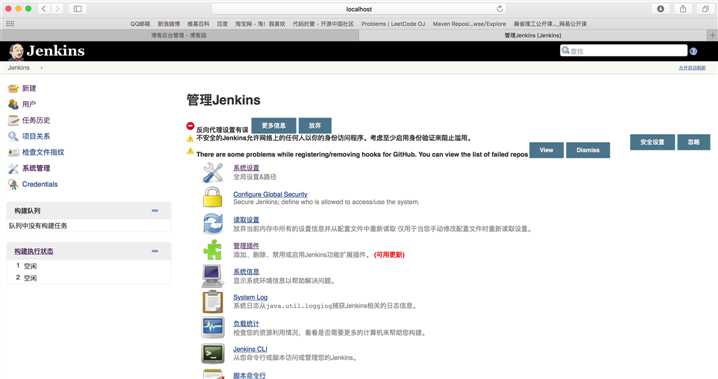Open the 读取设置 link
This screenshot has width=718, height=379.
tap(246, 220)
